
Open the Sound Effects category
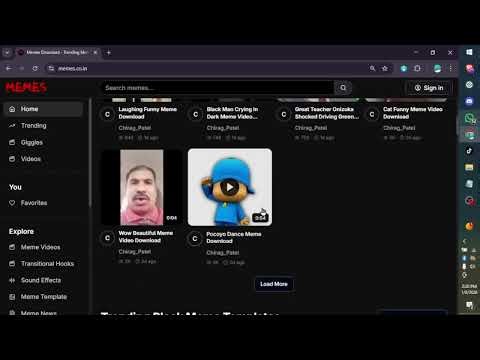click(x=43, y=280)
